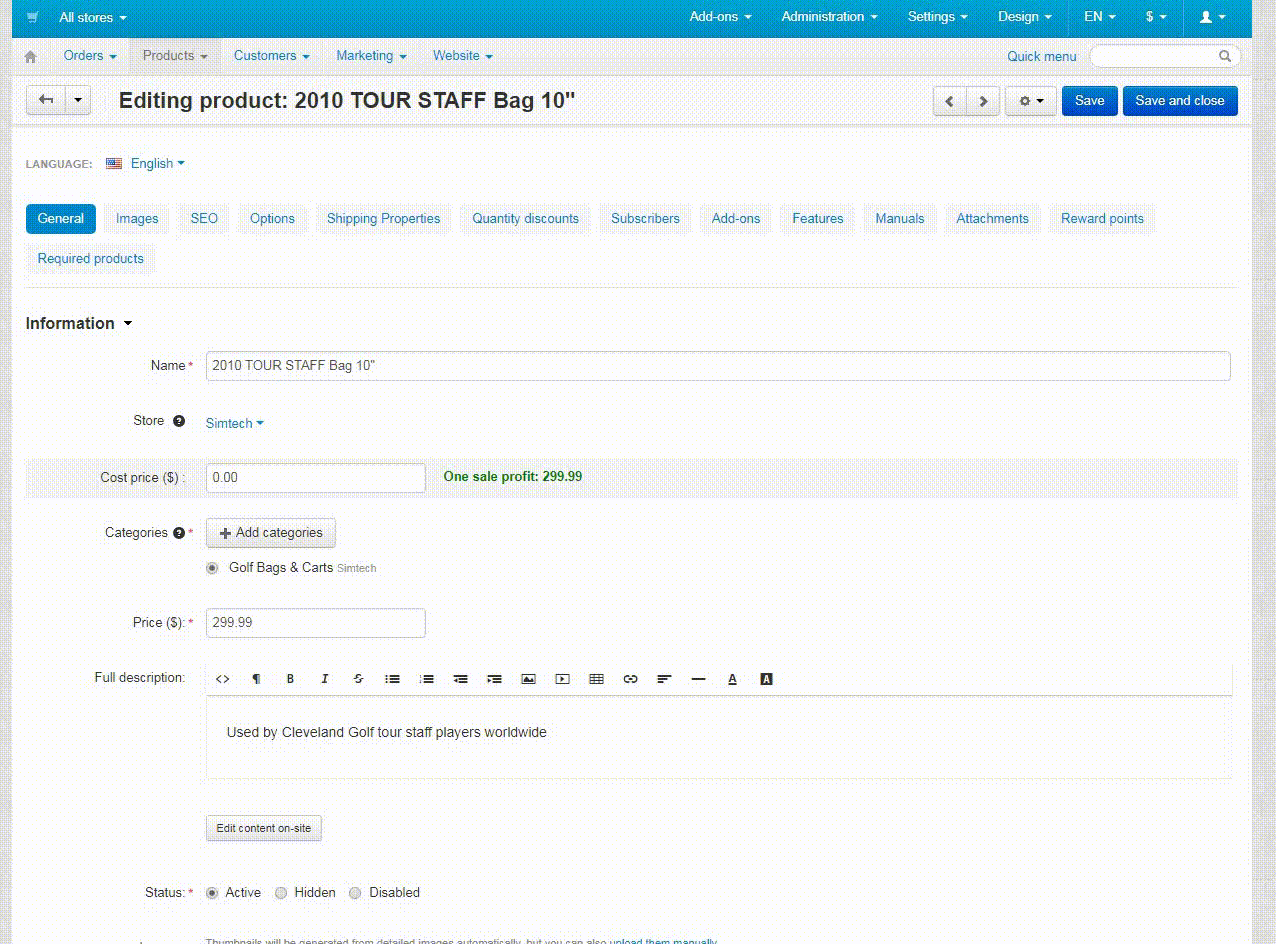
Task: Insert horizontal rule line
Action: [x=698, y=679]
